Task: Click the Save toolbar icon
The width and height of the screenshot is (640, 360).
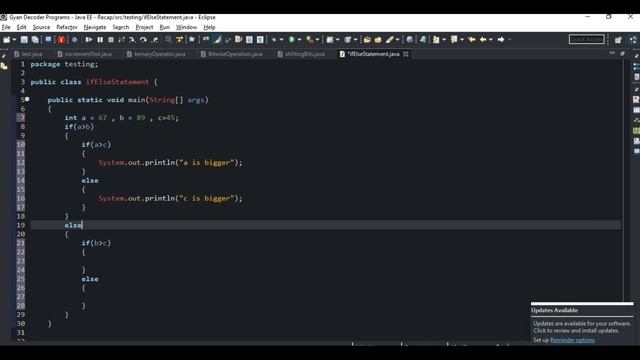Action: click(x=24, y=40)
